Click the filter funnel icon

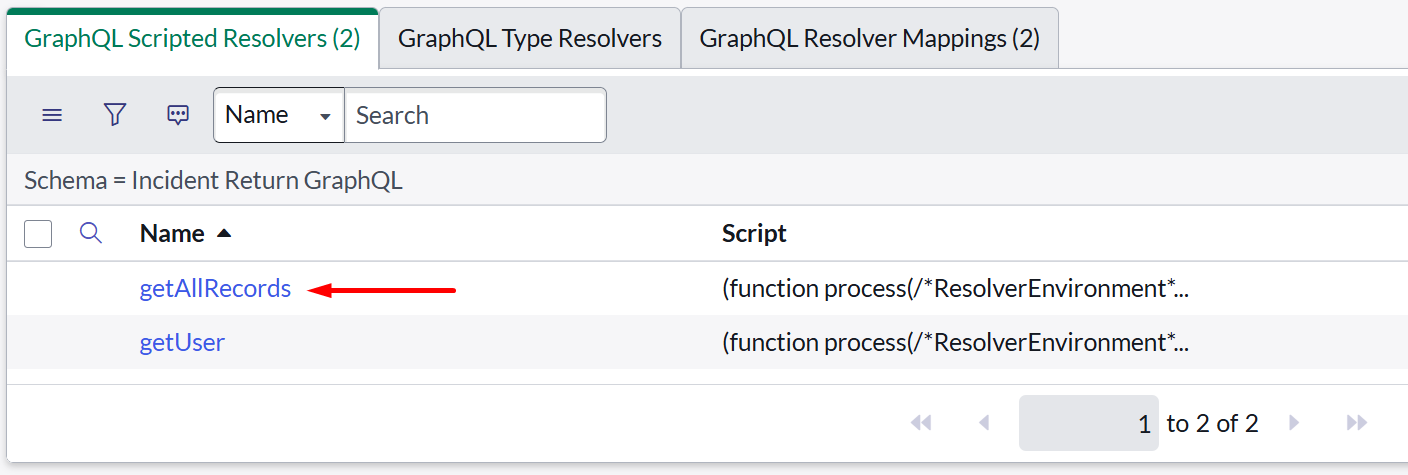[115, 115]
